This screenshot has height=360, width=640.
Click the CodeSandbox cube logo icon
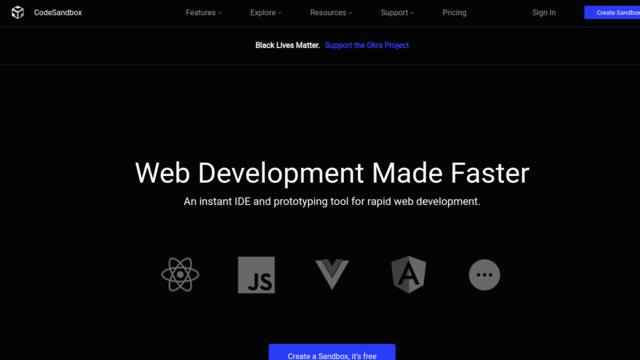18,13
